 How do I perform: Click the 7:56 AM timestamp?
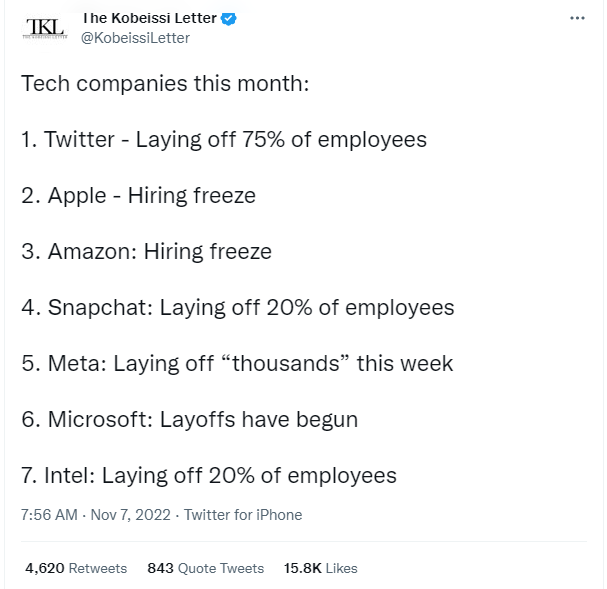tap(49, 515)
